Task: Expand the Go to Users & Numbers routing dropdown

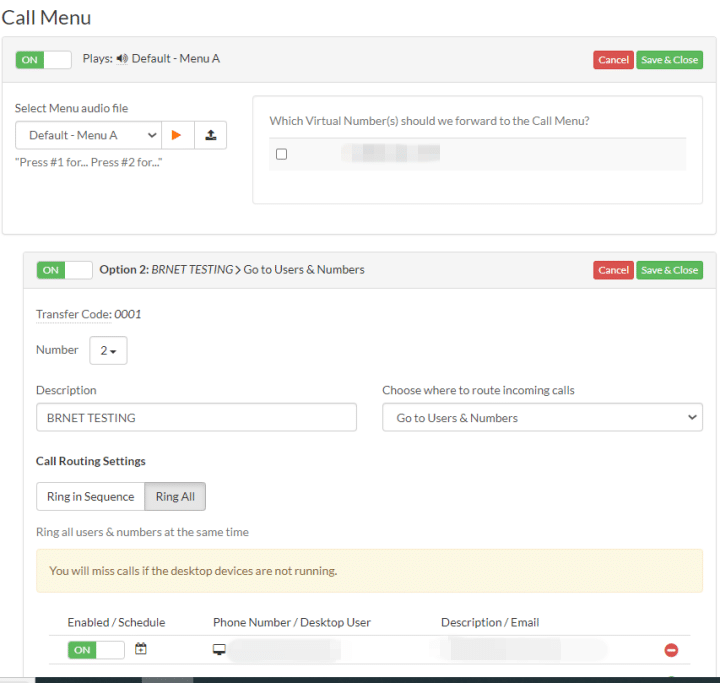Action: (542, 418)
